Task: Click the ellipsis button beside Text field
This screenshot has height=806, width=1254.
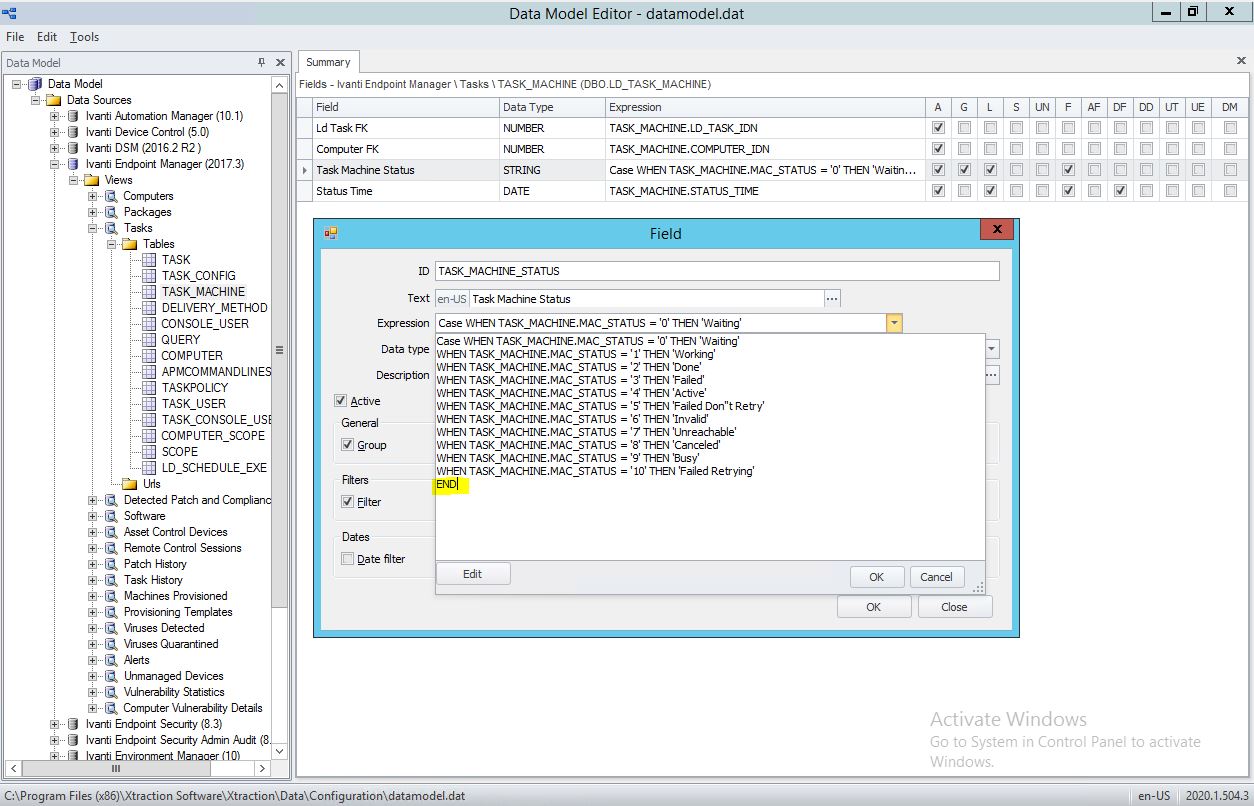Action: tap(832, 298)
